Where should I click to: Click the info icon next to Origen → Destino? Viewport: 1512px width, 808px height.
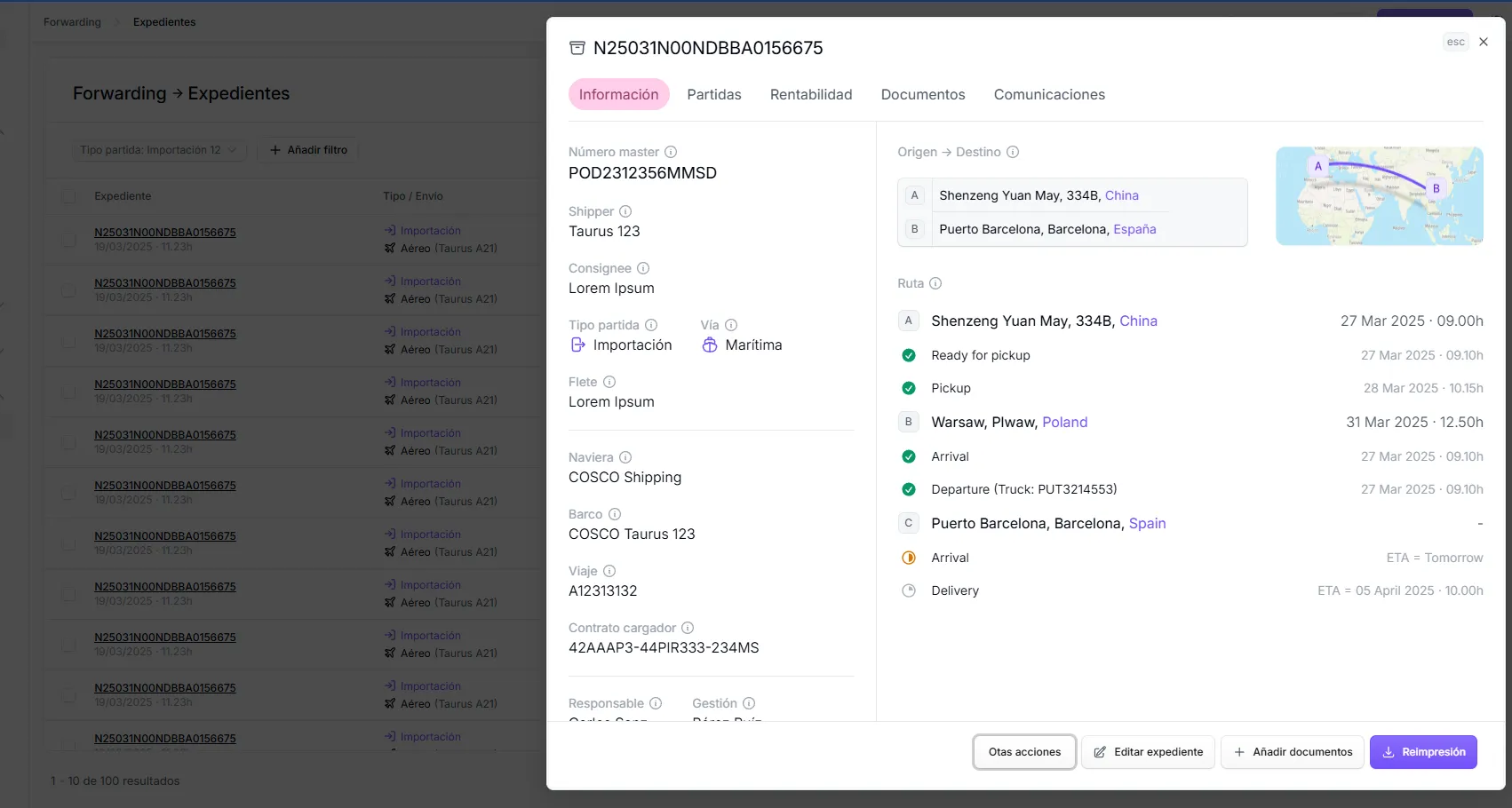(x=1013, y=152)
